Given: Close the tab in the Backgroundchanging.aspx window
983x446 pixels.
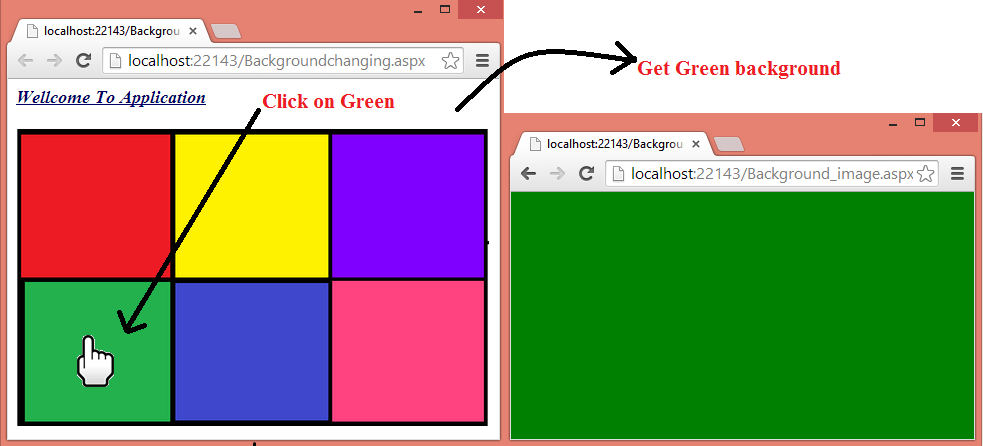Looking at the screenshot, I should [x=192, y=31].
